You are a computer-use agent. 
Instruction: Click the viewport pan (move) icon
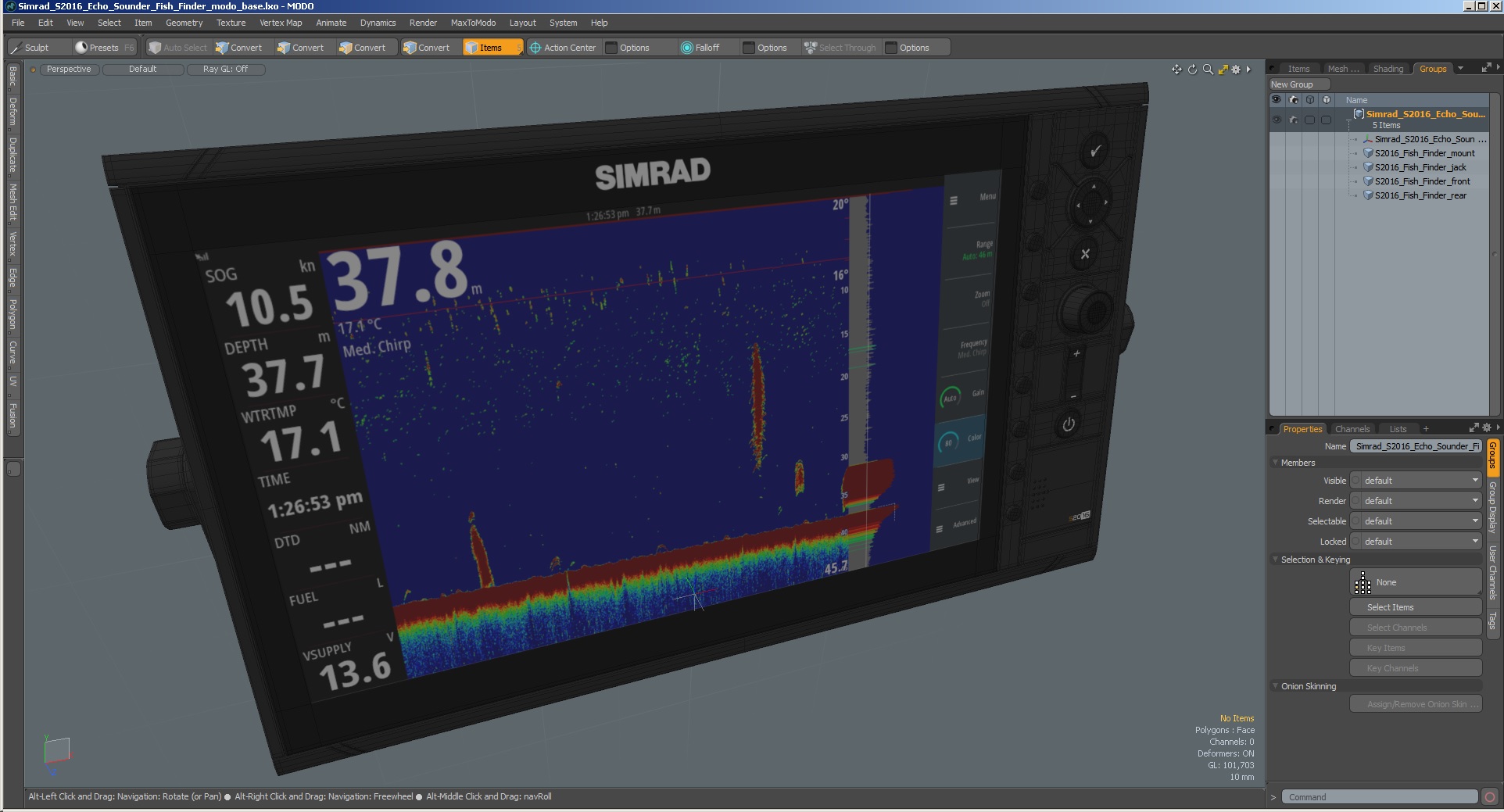point(1176,70)
